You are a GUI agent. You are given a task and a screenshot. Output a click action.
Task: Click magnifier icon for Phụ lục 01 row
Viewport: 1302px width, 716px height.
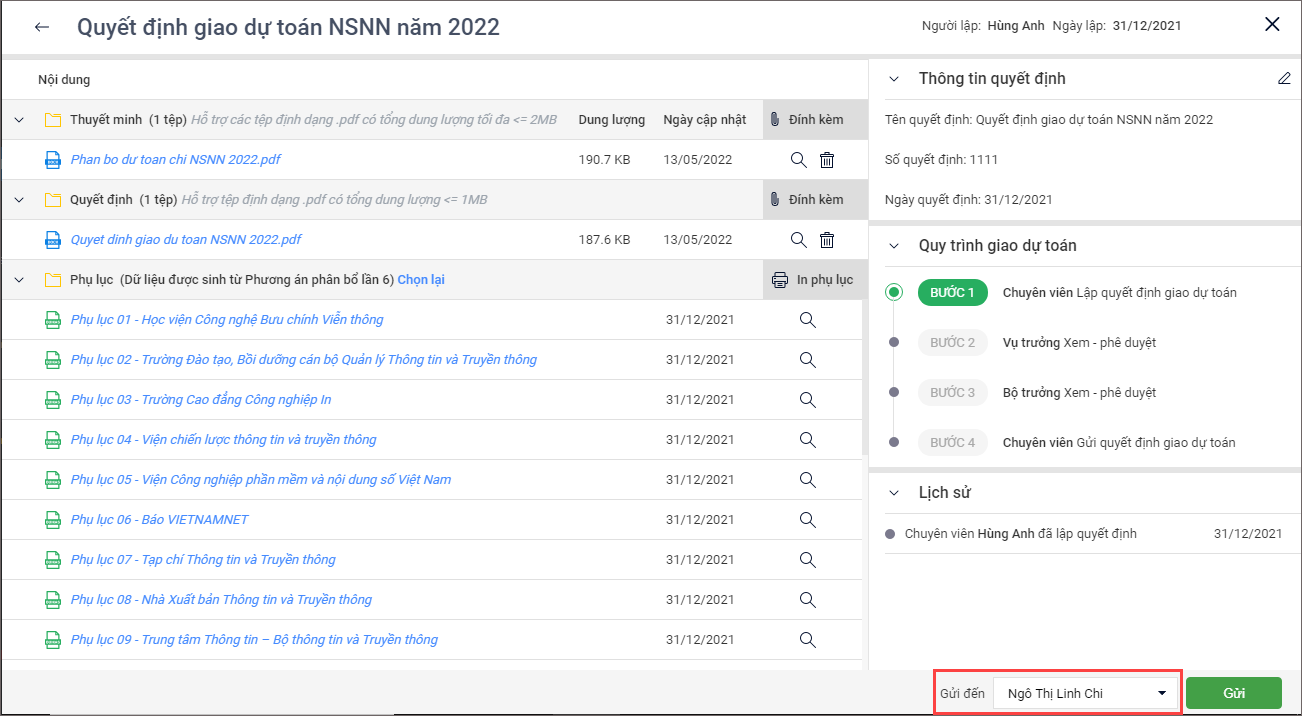click(x=808, y=320)
